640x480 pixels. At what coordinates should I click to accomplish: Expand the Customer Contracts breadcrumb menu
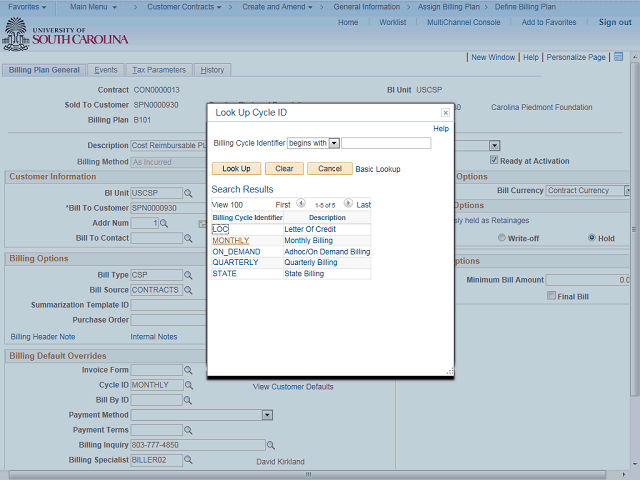tap(184, 7)
